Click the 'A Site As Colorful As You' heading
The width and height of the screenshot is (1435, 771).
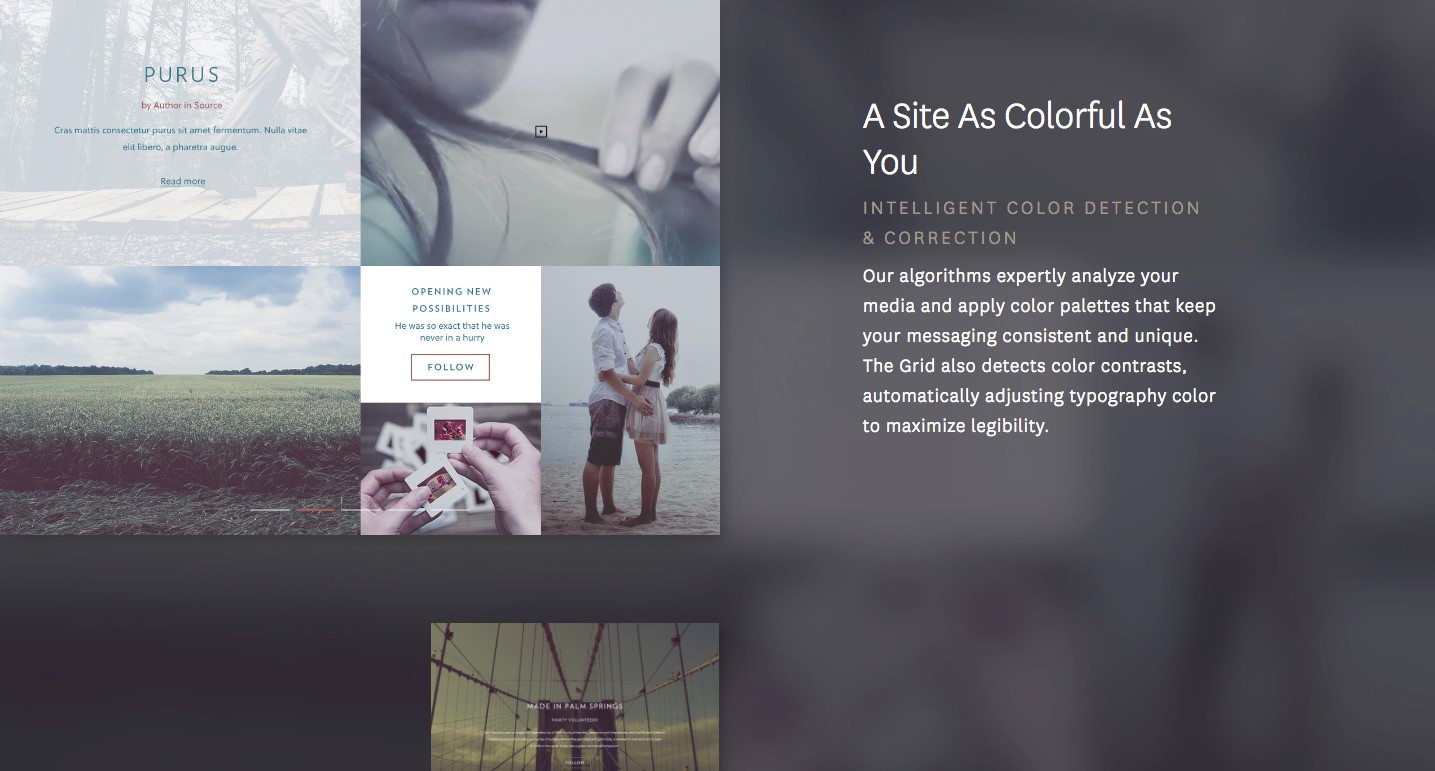pyautogui.click(x=1017, y=139)
